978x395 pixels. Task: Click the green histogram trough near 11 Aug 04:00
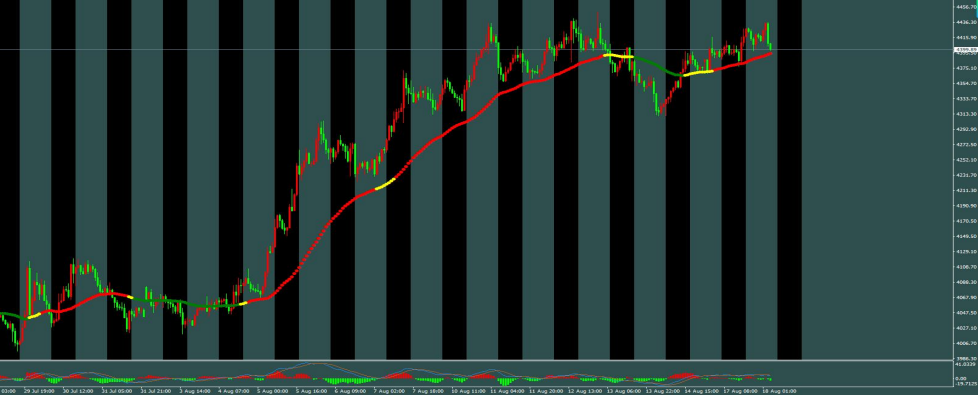[x=504, y=381]
